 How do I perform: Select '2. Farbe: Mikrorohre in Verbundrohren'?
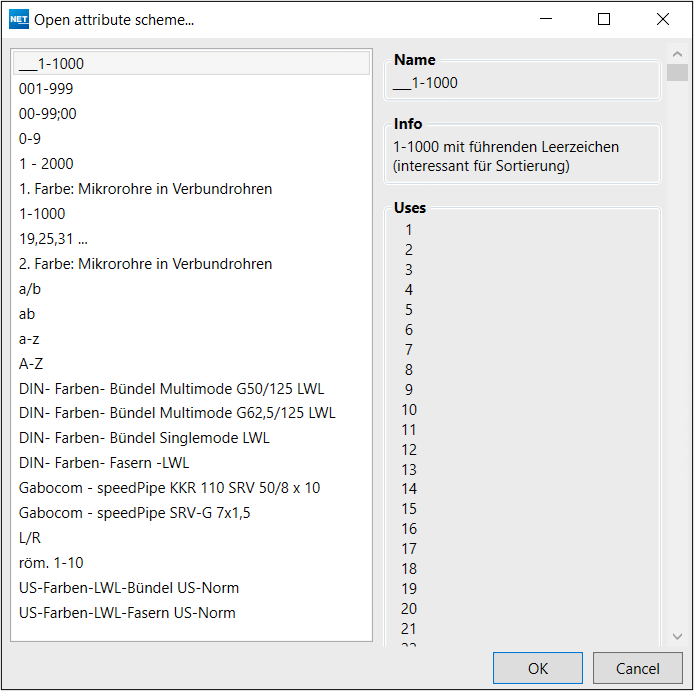(x=192, y=264)
